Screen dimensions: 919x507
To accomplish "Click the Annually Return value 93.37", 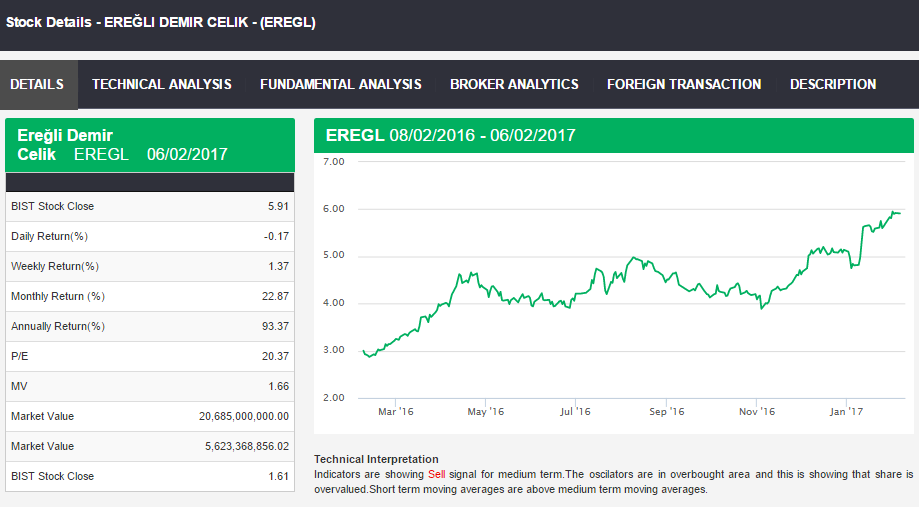I will pos(275,326).
